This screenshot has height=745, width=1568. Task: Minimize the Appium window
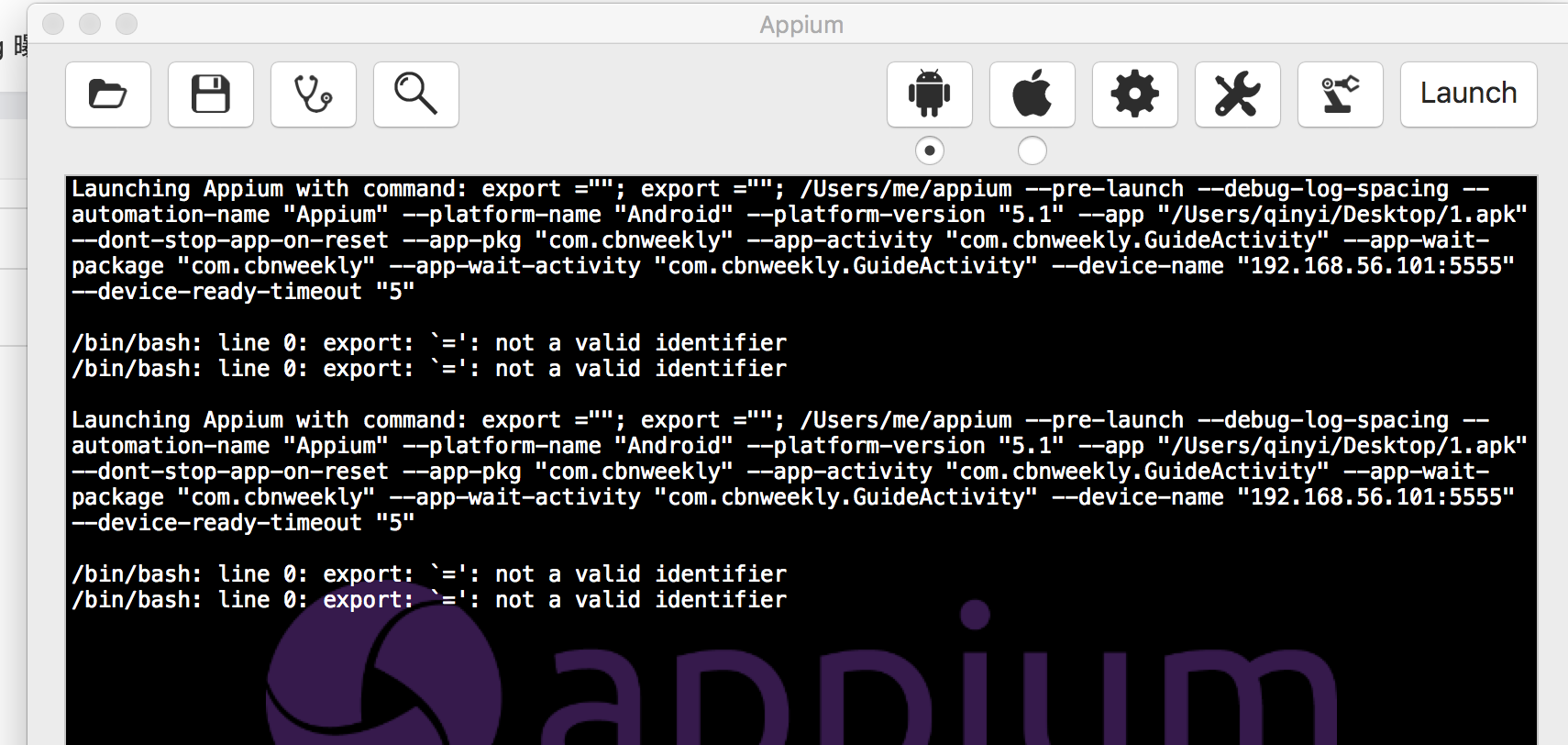90,24
